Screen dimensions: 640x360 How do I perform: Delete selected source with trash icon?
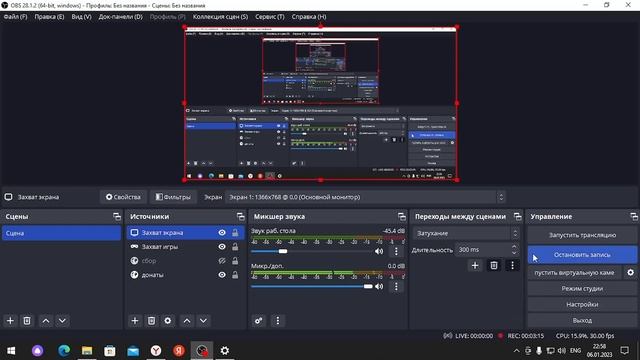tap(151, 321)
